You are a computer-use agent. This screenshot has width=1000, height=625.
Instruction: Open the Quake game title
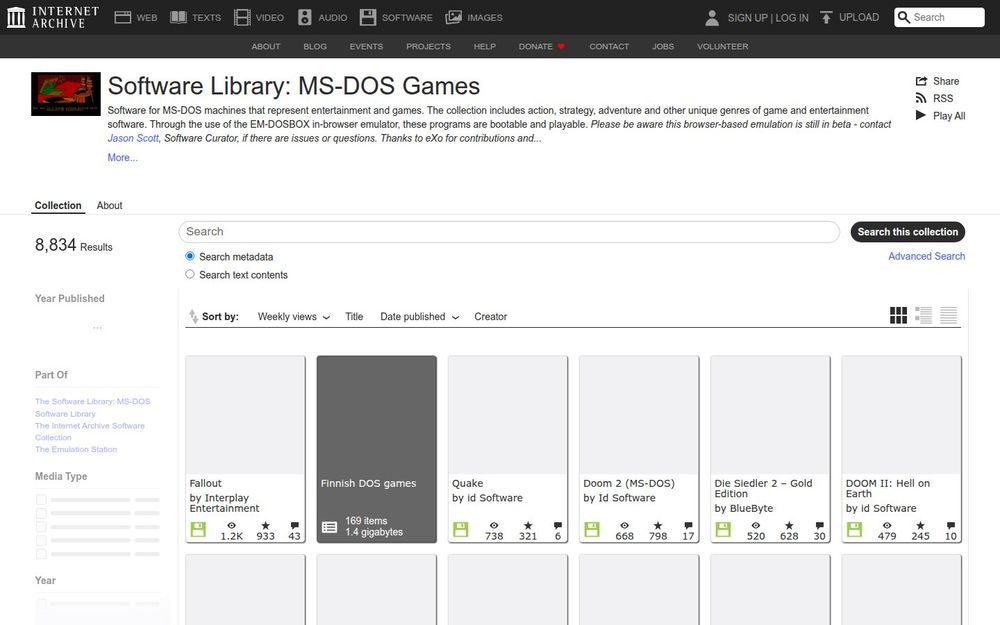pos(467,483)
